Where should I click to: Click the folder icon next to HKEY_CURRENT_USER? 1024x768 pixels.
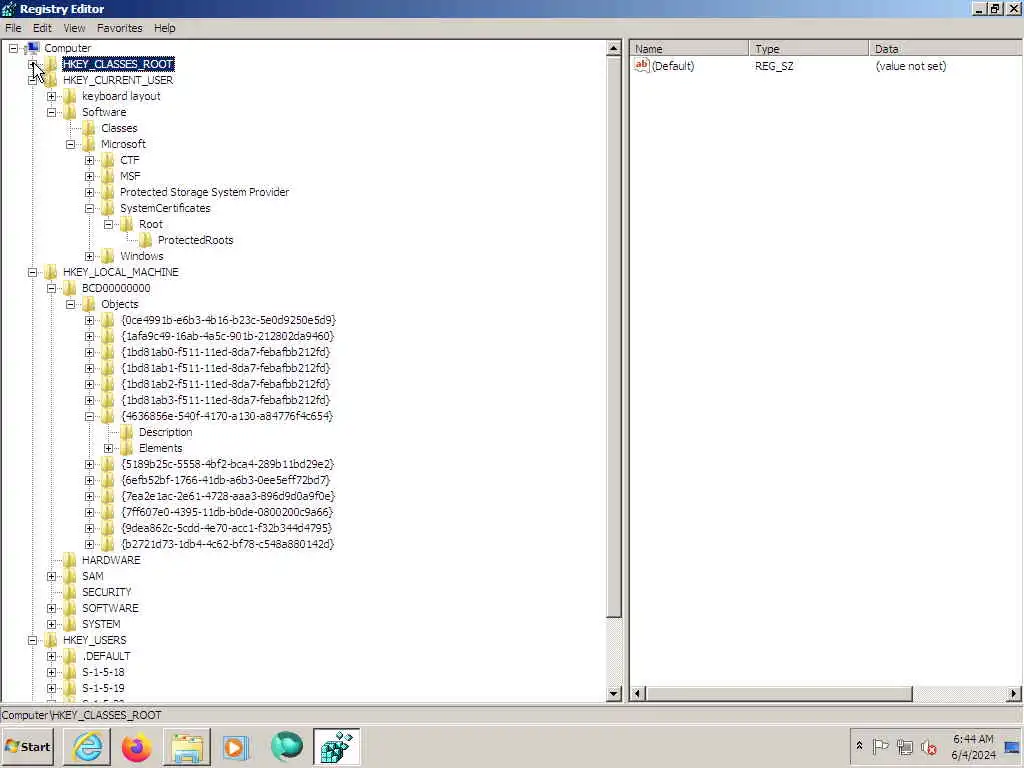click(x=51, y=80)
